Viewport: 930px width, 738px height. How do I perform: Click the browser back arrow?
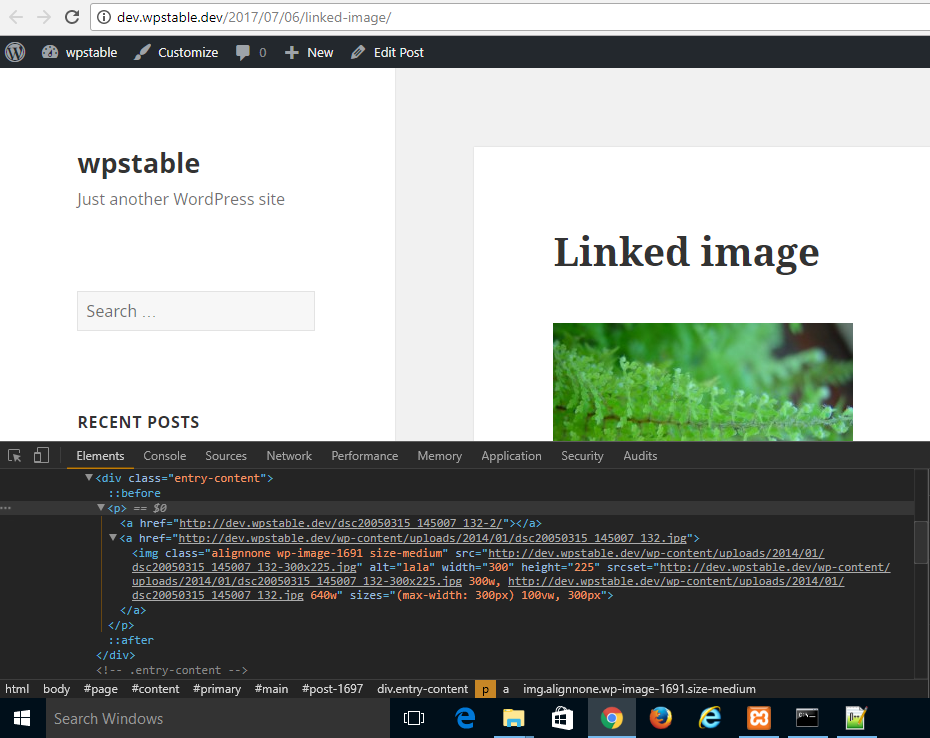coord(16,17)
